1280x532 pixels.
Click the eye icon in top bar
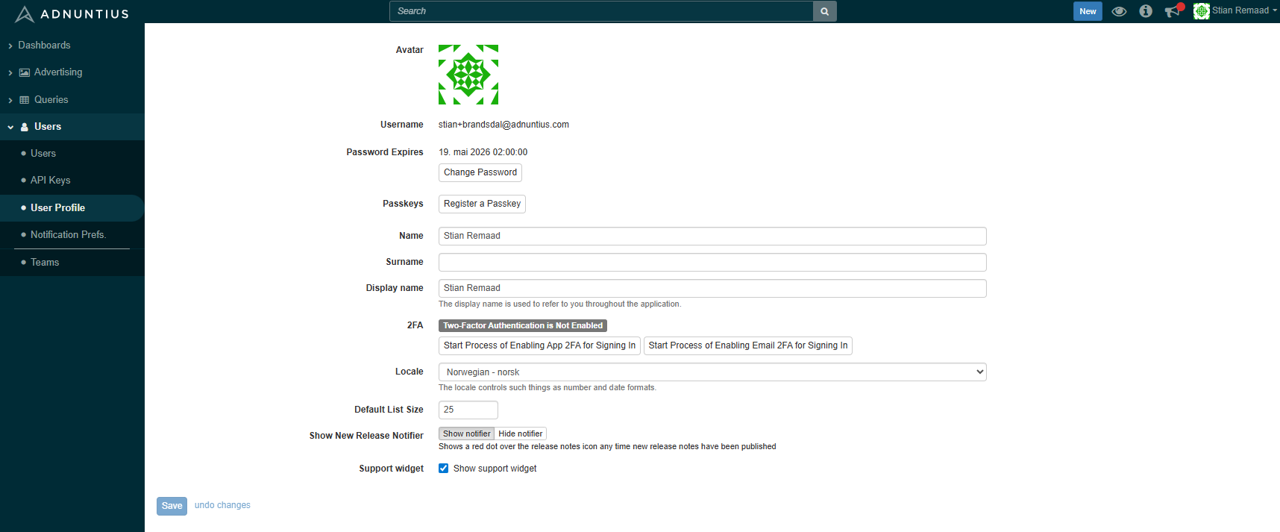[1119, 11]
